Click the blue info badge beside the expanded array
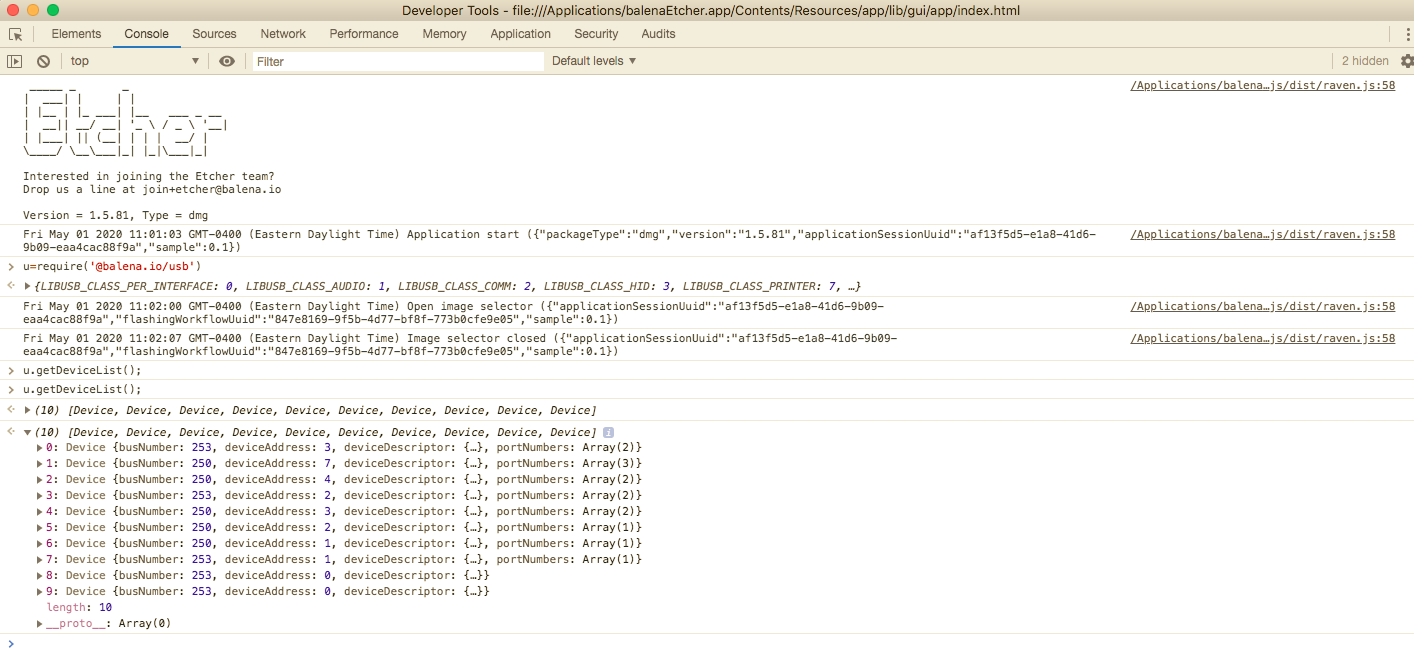This screenshot has height=666, width=1414. tap(608, 432)
